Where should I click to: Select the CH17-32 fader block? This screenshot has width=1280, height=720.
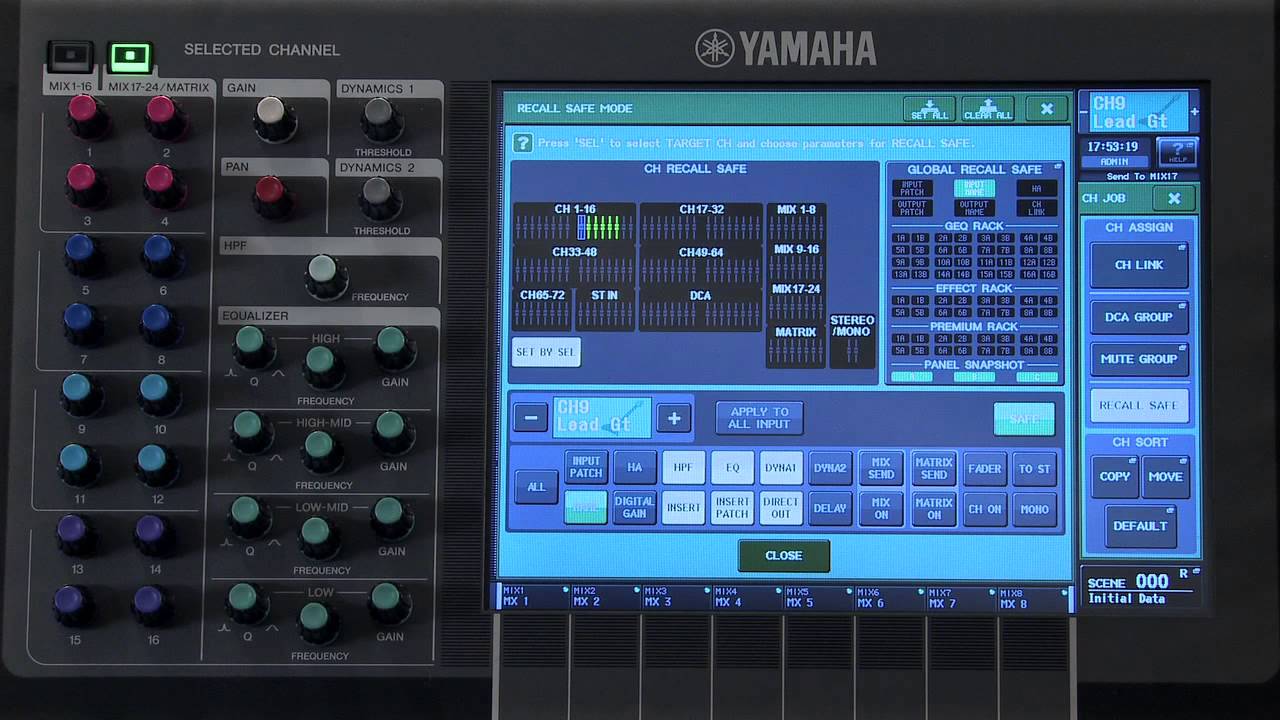tap(701, 222)
